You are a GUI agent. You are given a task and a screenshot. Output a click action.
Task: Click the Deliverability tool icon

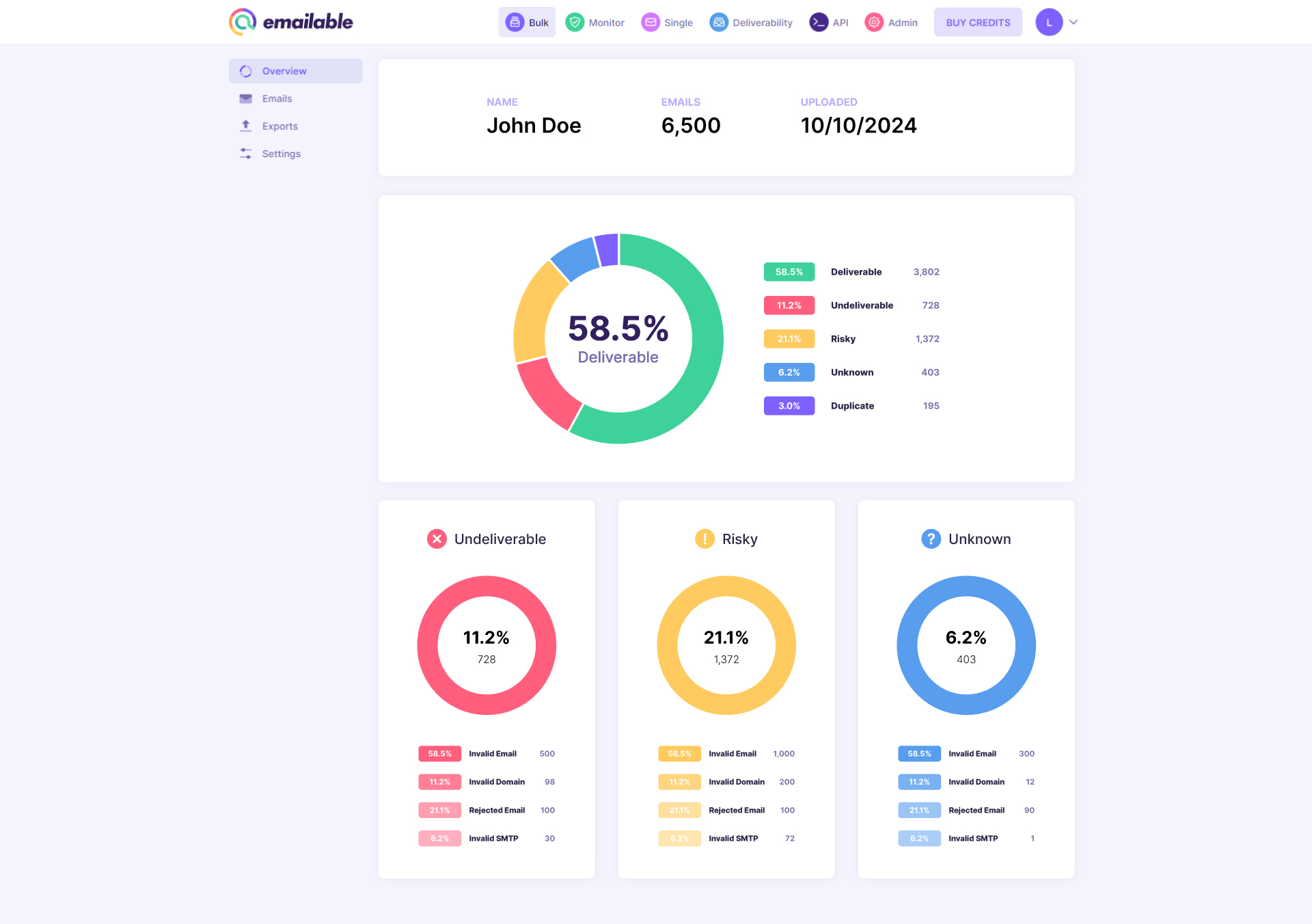[x=720, y=22]
